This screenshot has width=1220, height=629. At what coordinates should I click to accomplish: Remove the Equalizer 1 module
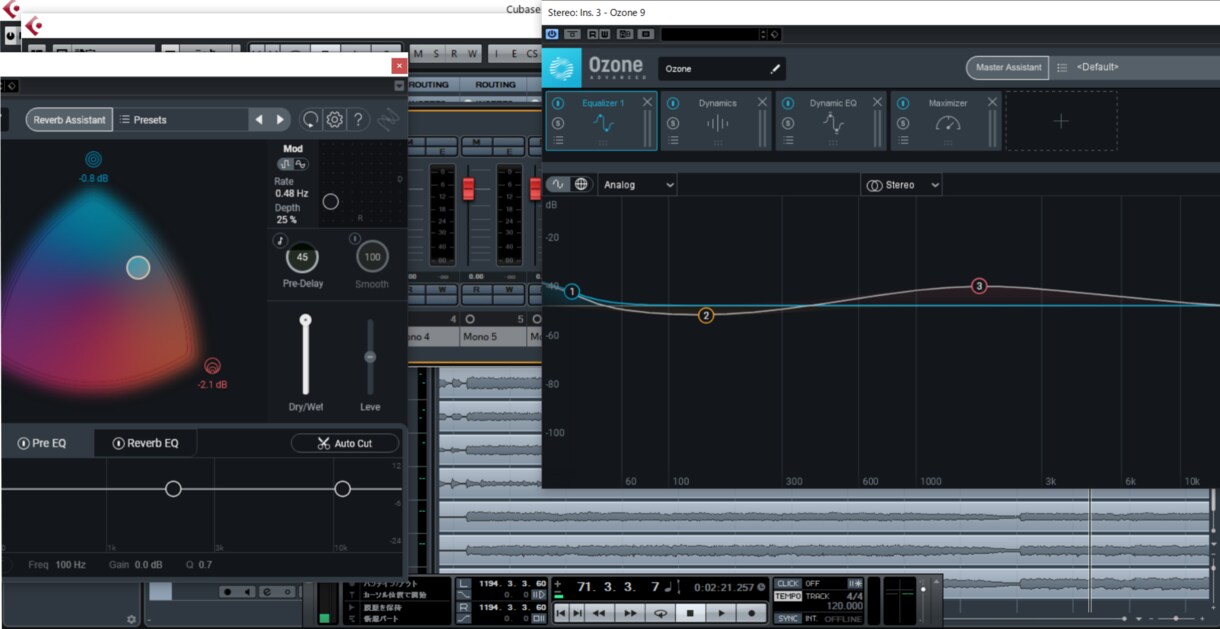click(647, 103)
